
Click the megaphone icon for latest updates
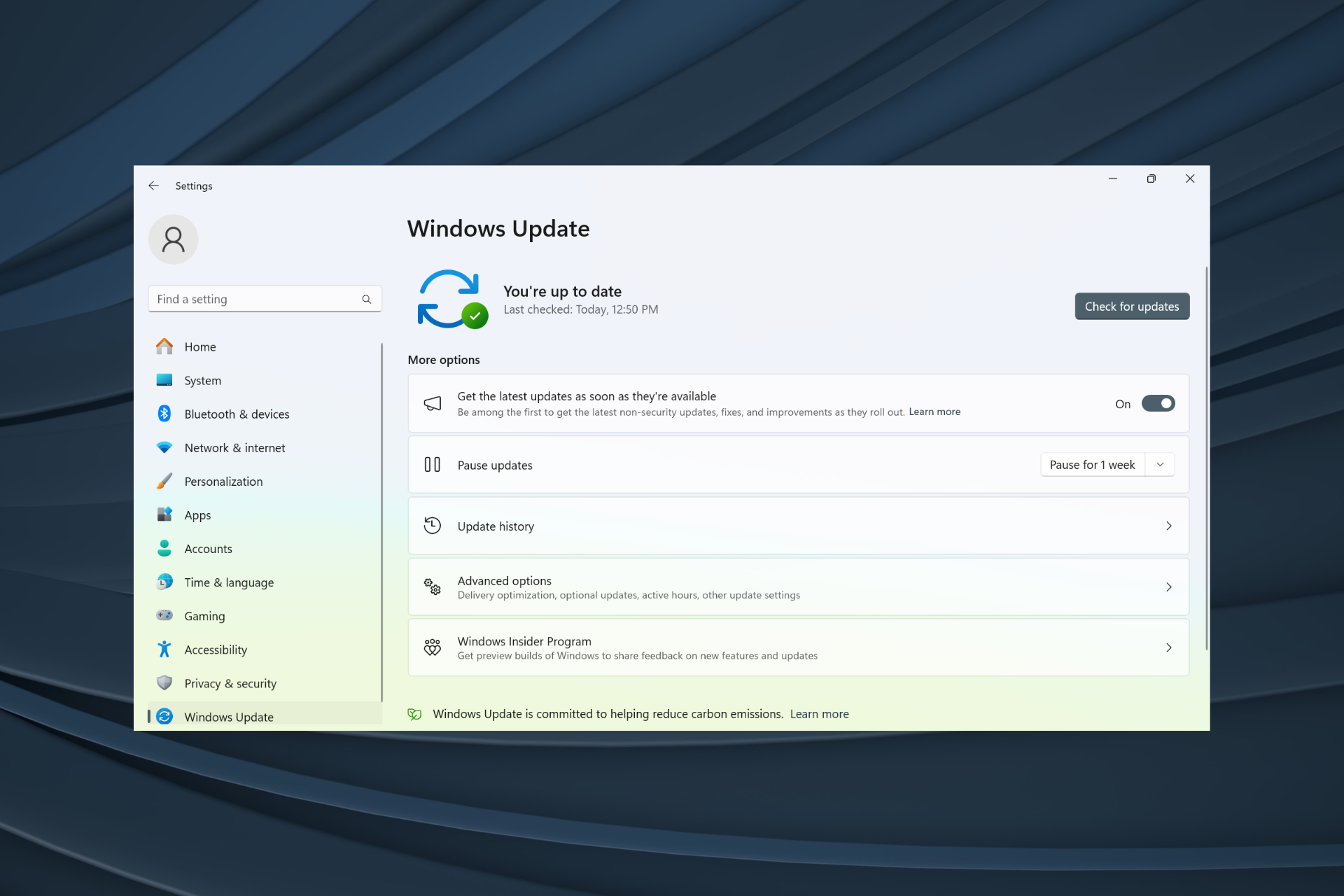tap(433, 403)
